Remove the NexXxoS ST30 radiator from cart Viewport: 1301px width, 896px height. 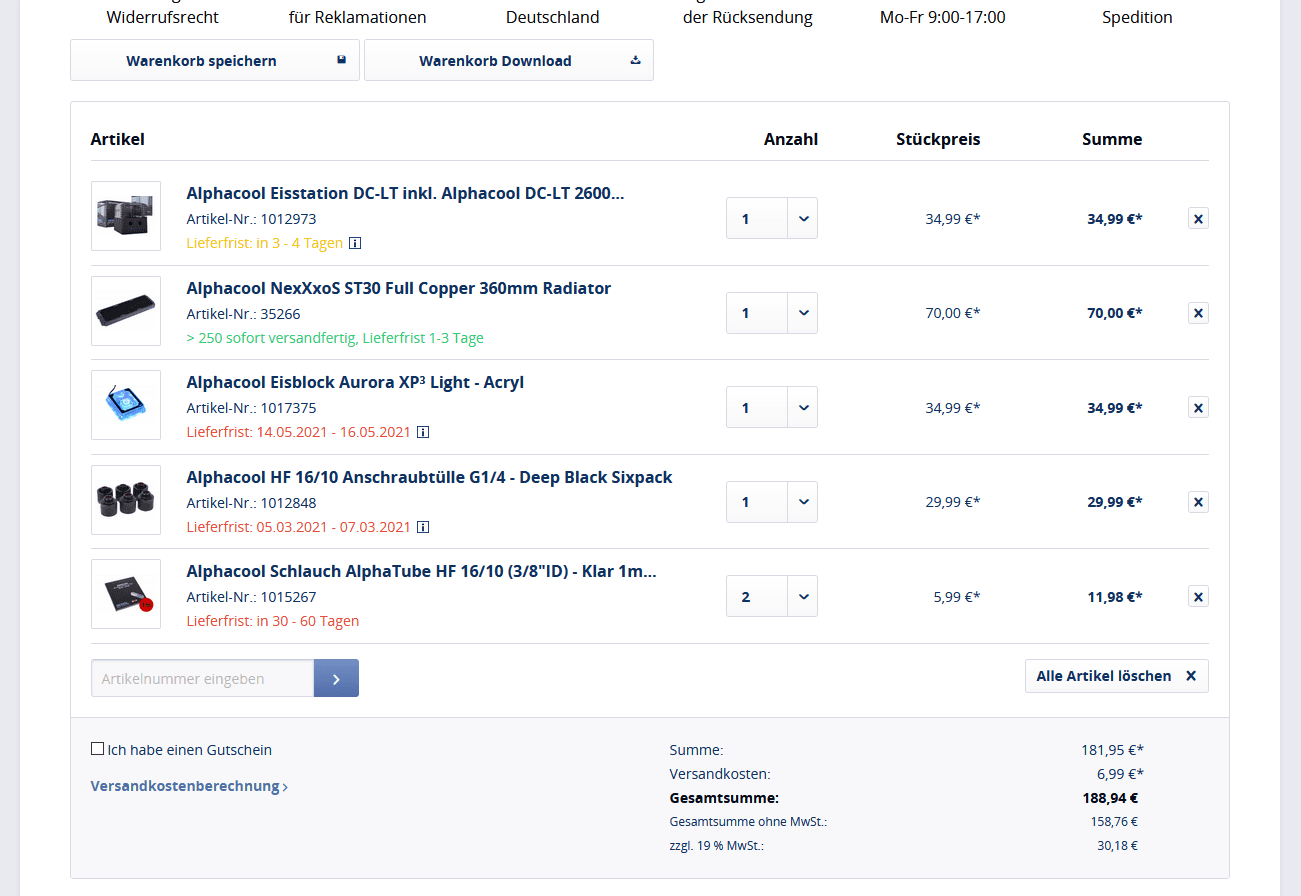click(x=1198, y=313)
